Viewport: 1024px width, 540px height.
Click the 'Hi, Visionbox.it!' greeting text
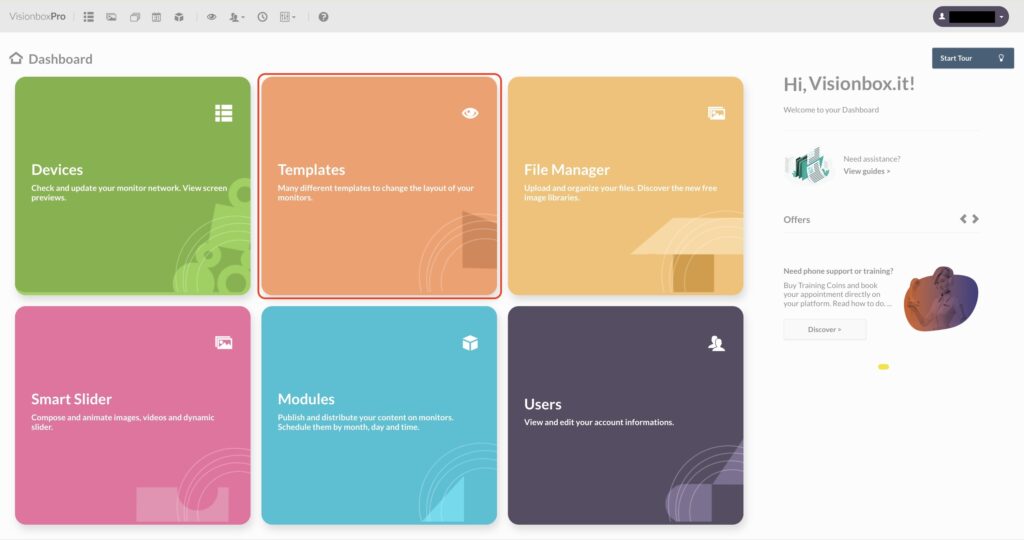pyautogui.click(x=849, y=84)
